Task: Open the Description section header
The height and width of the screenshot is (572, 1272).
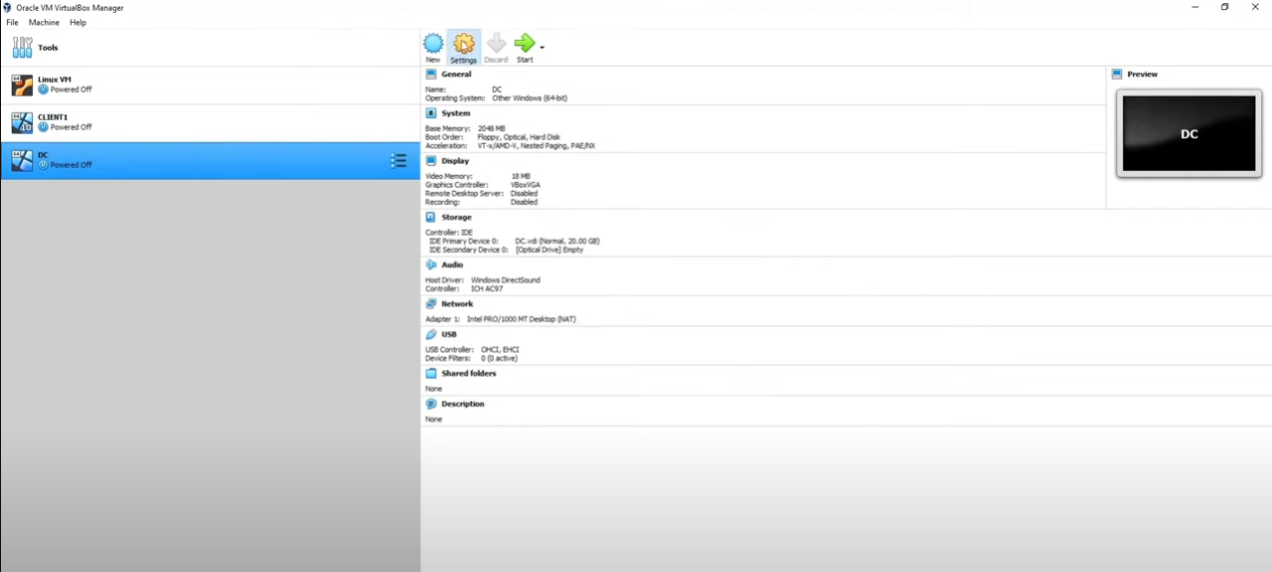Action: tap(463, 404)
